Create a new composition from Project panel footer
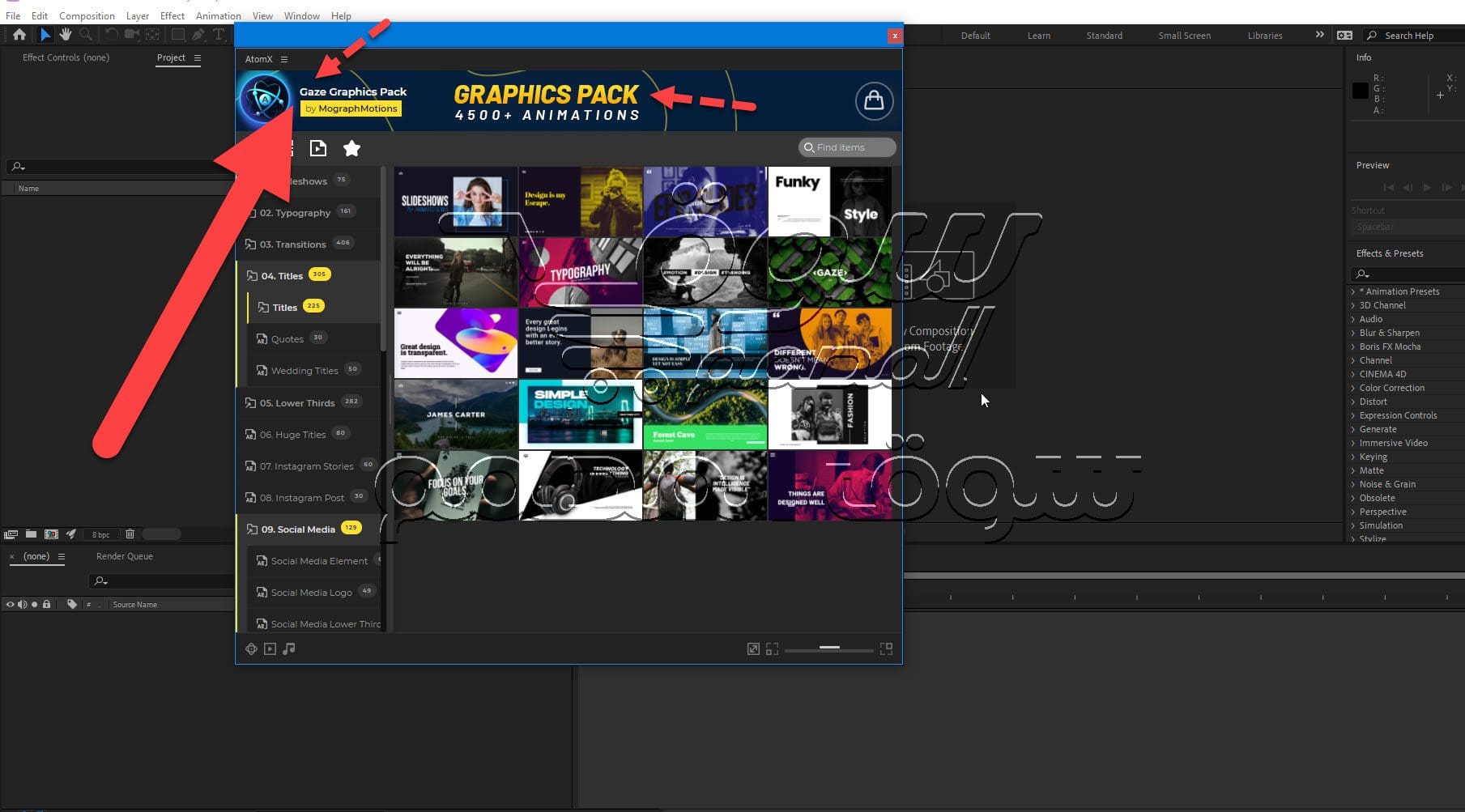The height and width of the screenshot is (812, 1465). click(x=51, y=534)
